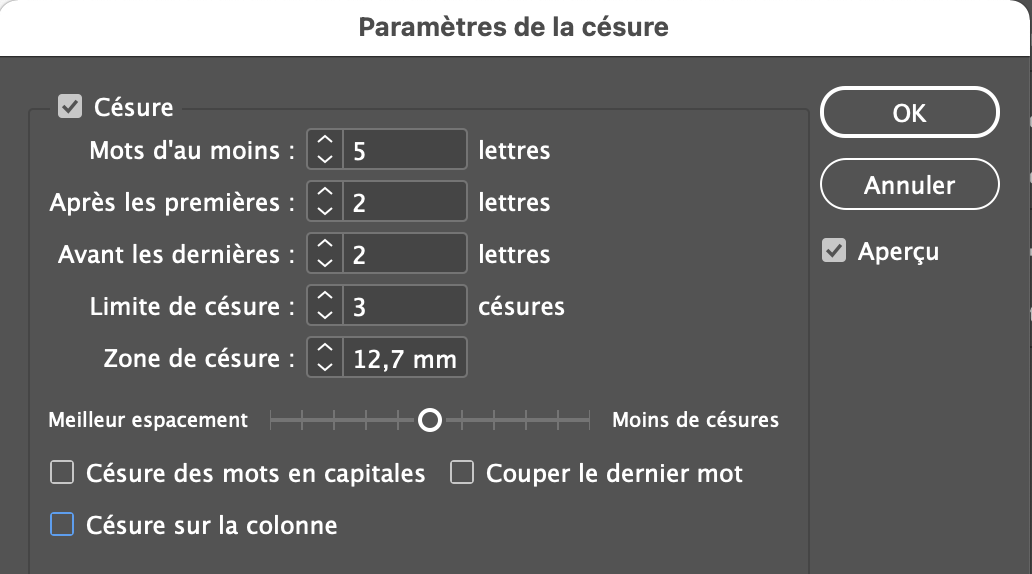
Task: Click OK to confirm hyphenation settings
Action: pyautogui.click(x=909, y=113)
